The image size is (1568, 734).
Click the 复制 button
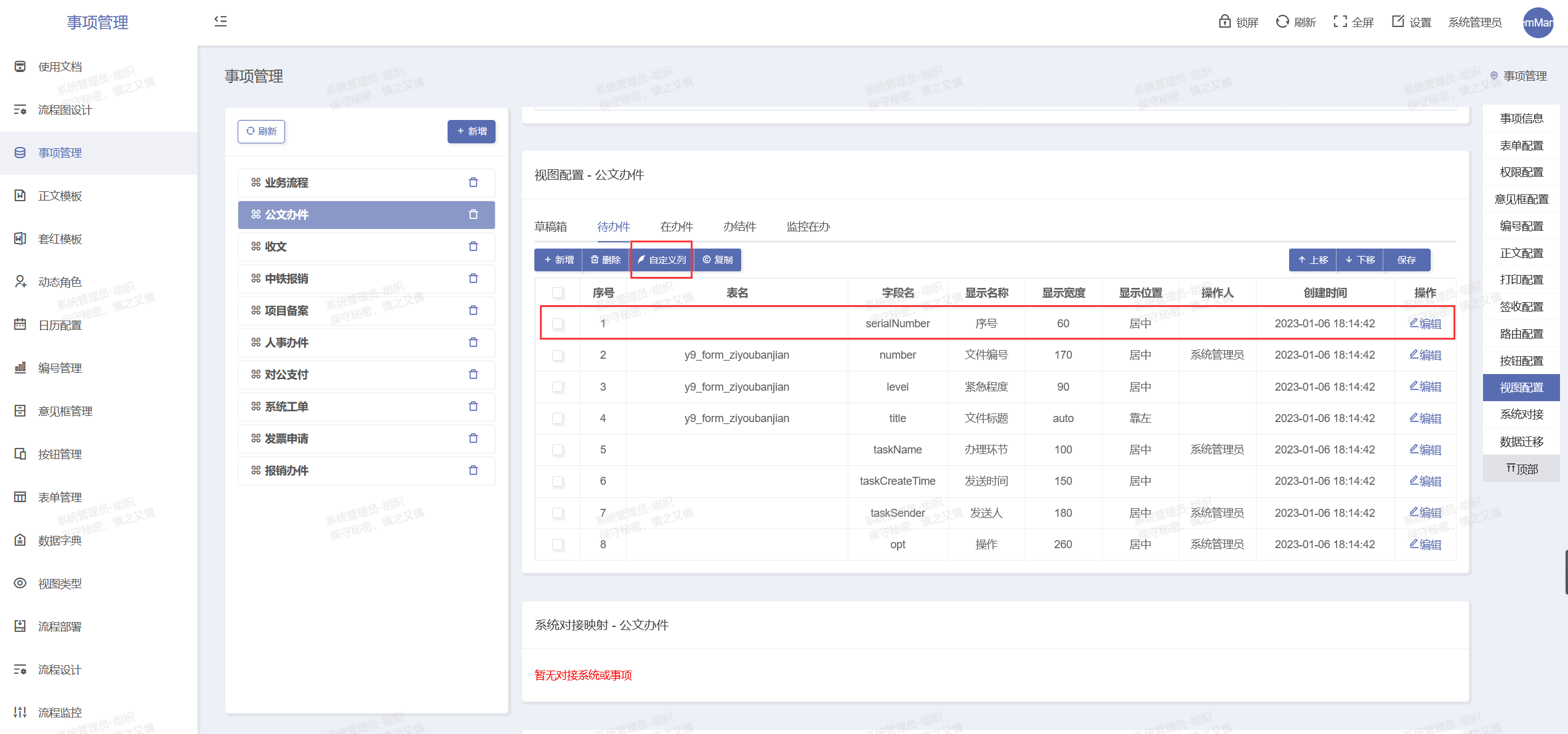tap(718, 260)
